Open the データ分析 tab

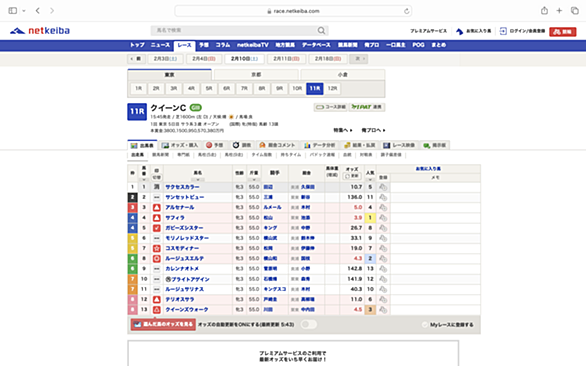[x=319, y=145]
